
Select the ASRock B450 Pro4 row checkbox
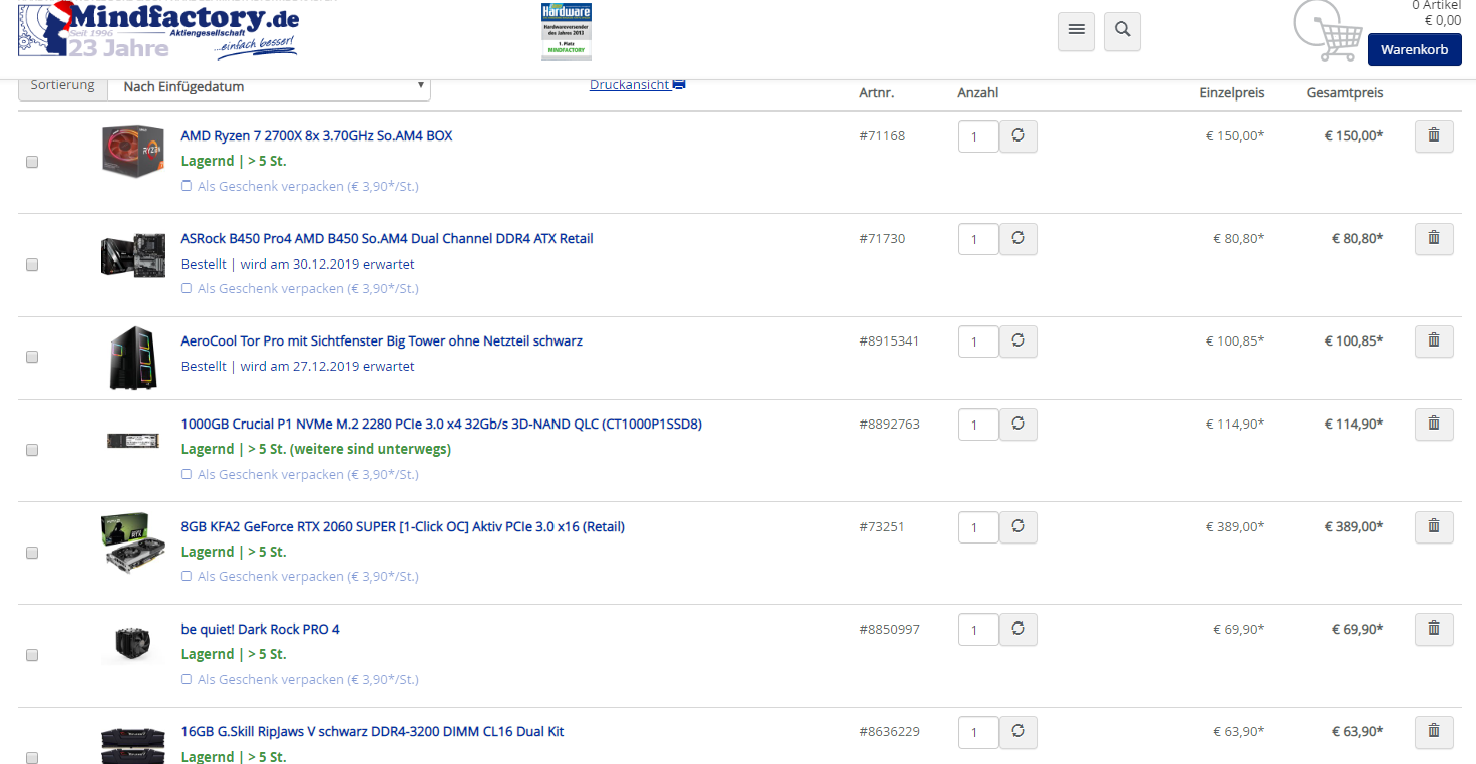pyautogui.click(x=32, y=265)
